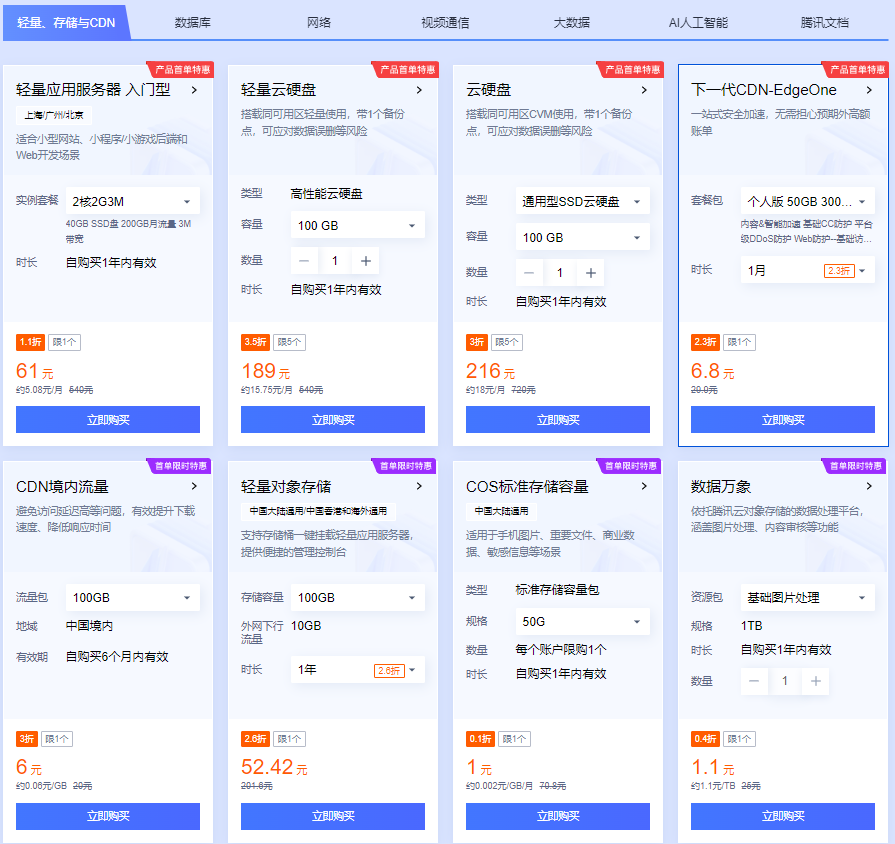
Task: Click the chevron next to COS标准存储容量
Action: tap(644, 486)
